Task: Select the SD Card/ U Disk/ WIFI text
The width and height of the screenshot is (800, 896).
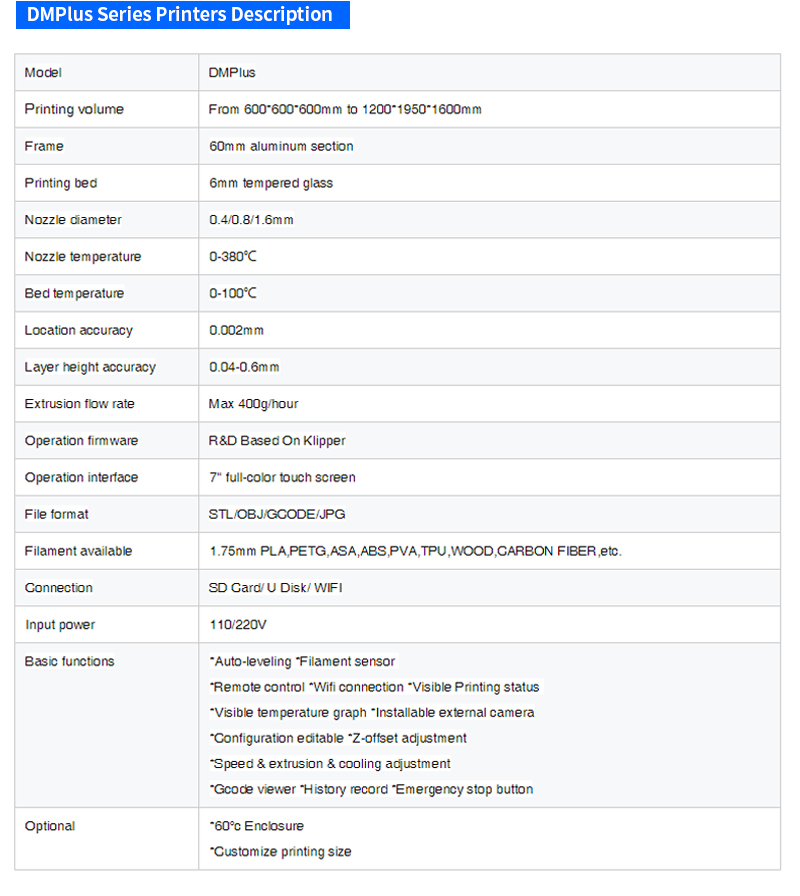Action: coord(276,588)
